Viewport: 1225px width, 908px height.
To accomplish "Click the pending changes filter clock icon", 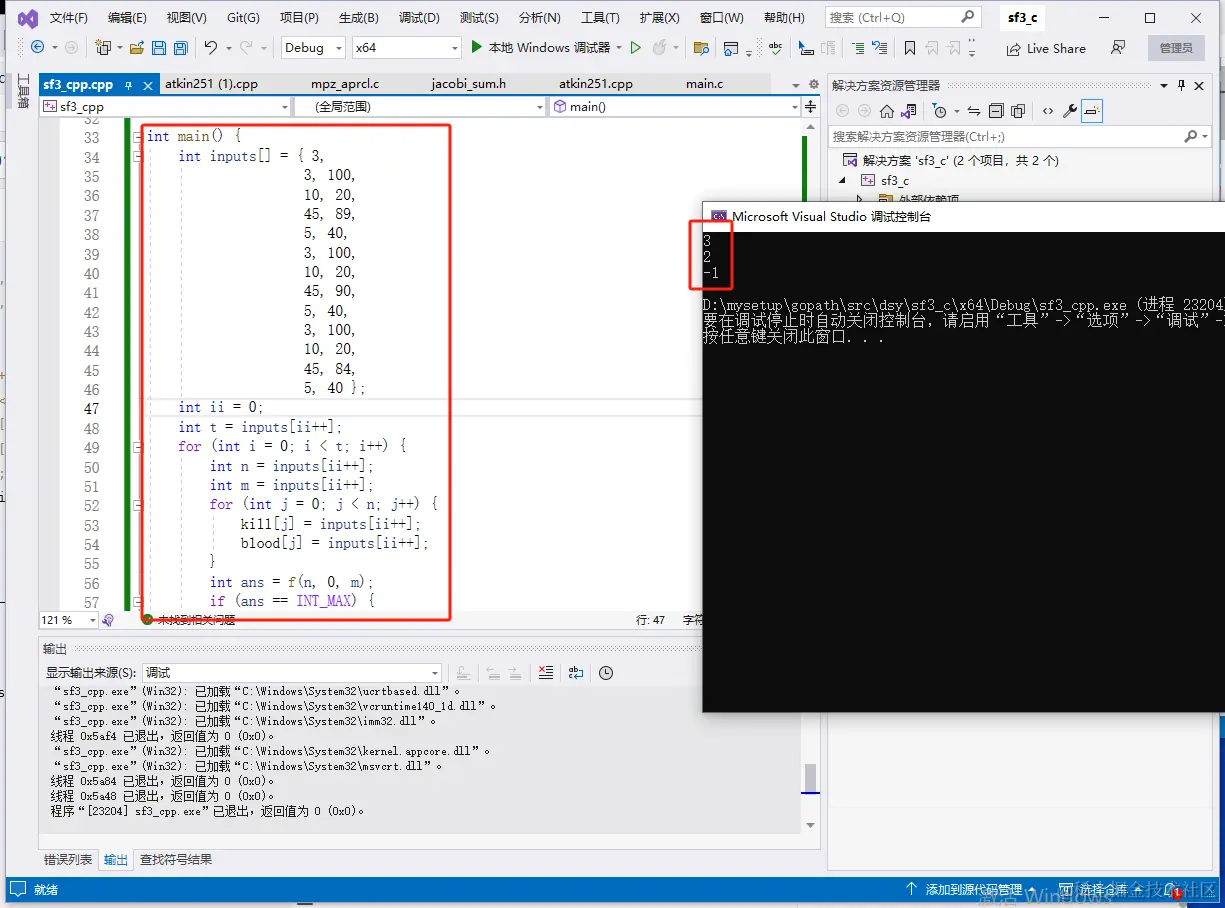I will pyautogui.click(x=939, y=111).
